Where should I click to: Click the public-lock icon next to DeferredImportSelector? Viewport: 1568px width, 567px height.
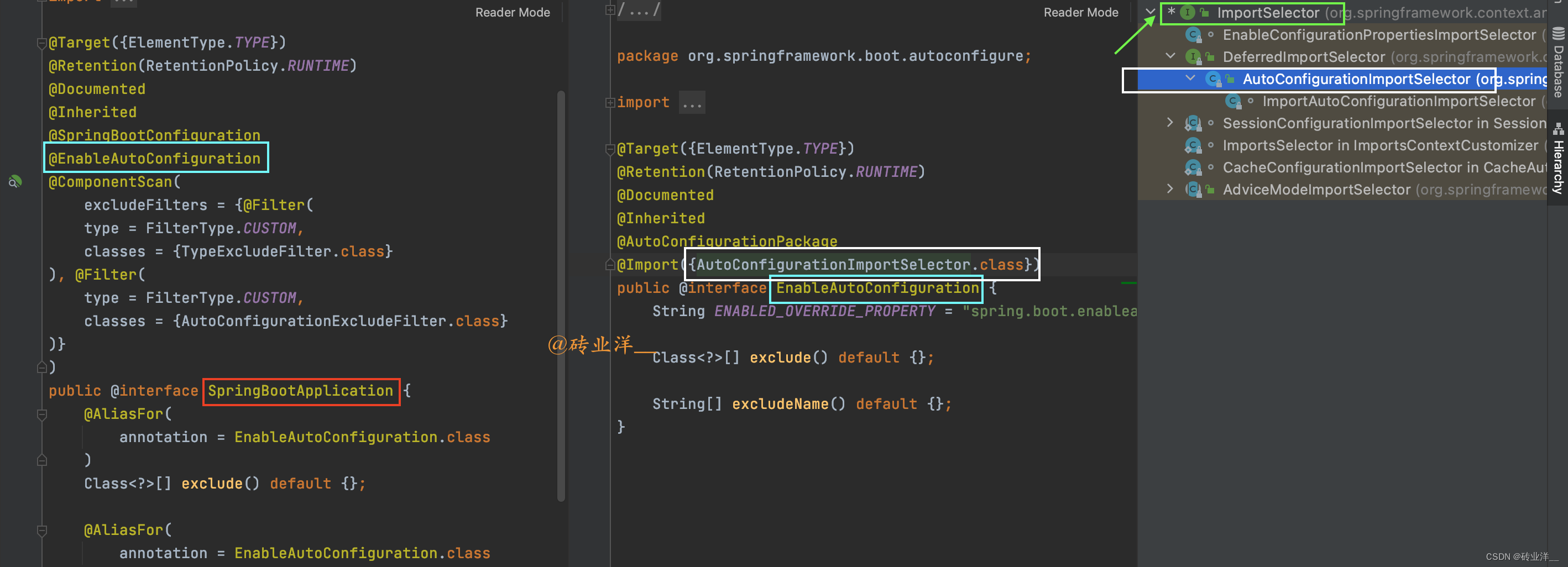point(1210,57)
